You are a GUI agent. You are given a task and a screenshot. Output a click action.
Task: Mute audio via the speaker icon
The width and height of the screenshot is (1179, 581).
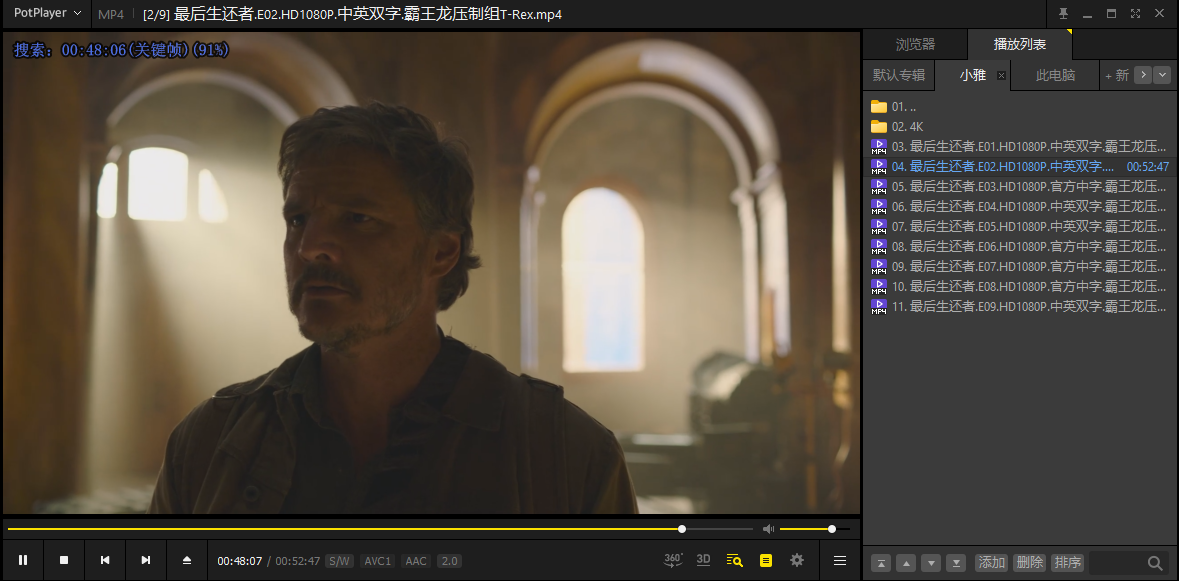coord(768,529)
